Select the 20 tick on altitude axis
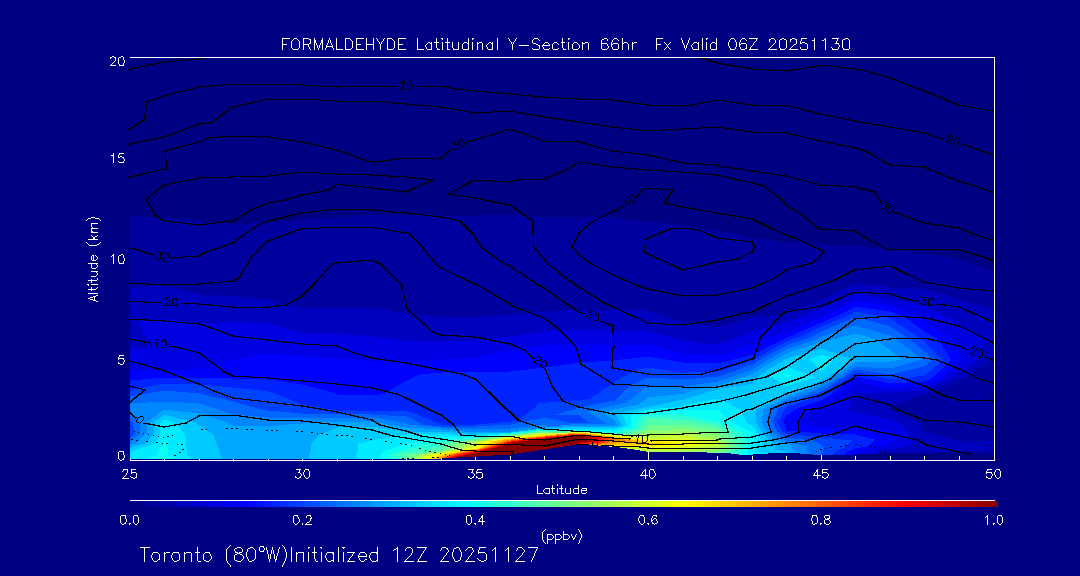The image size is (1080, 576). 116,61
